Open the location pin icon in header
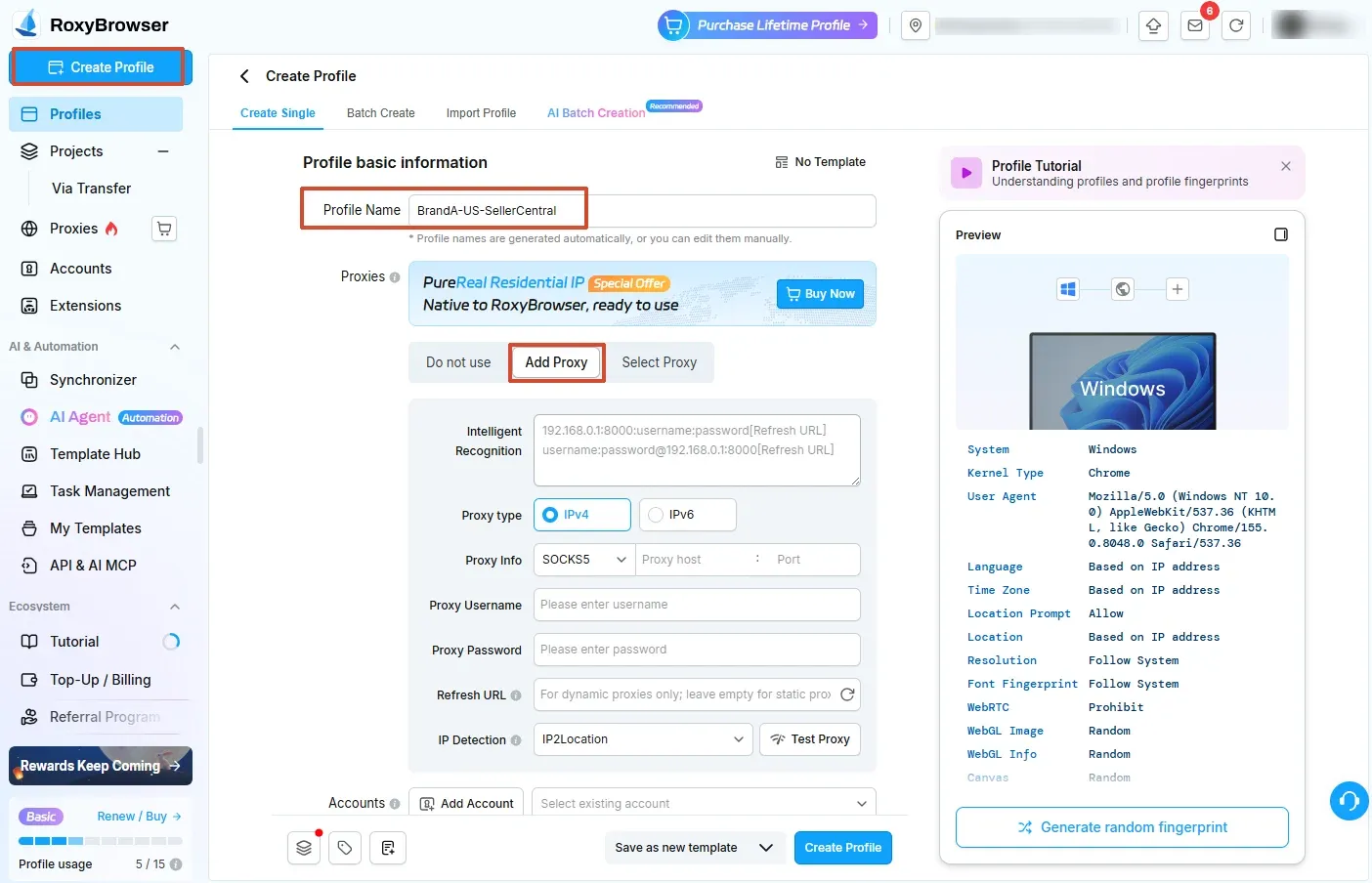Screen dimensions: 1372x883 click(916, 25)
